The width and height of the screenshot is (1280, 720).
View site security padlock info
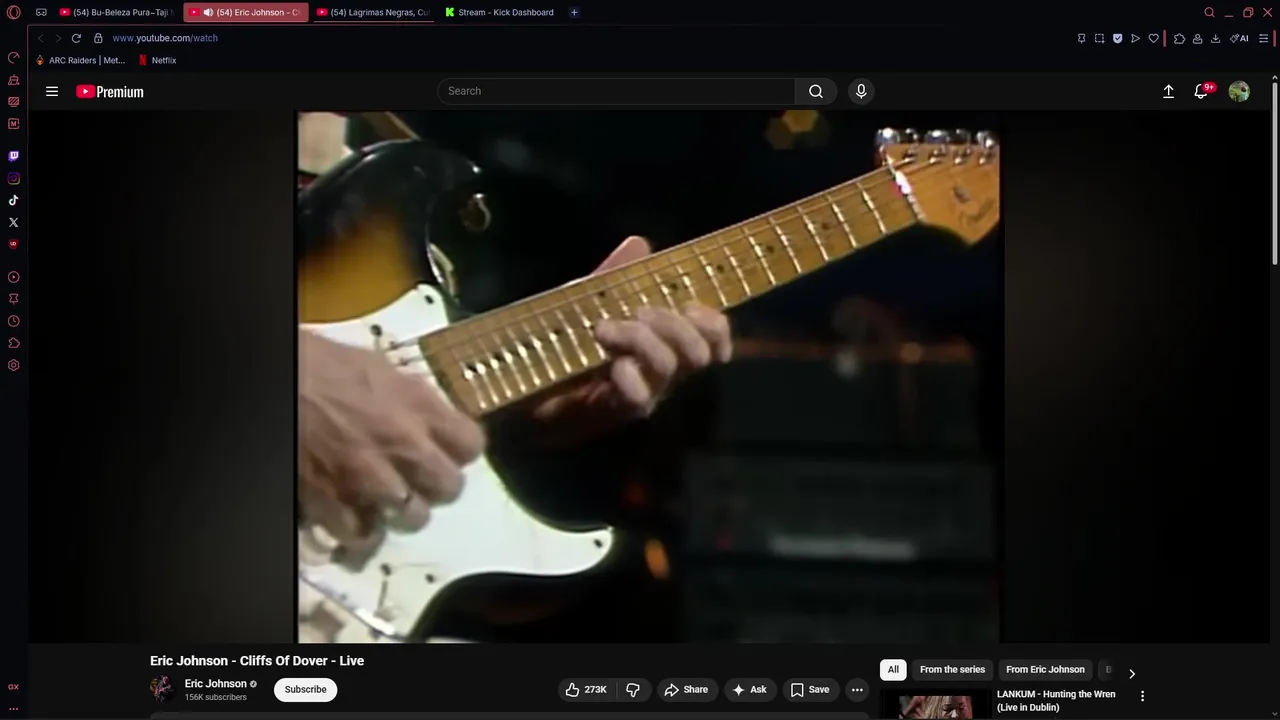click(98, 38)
